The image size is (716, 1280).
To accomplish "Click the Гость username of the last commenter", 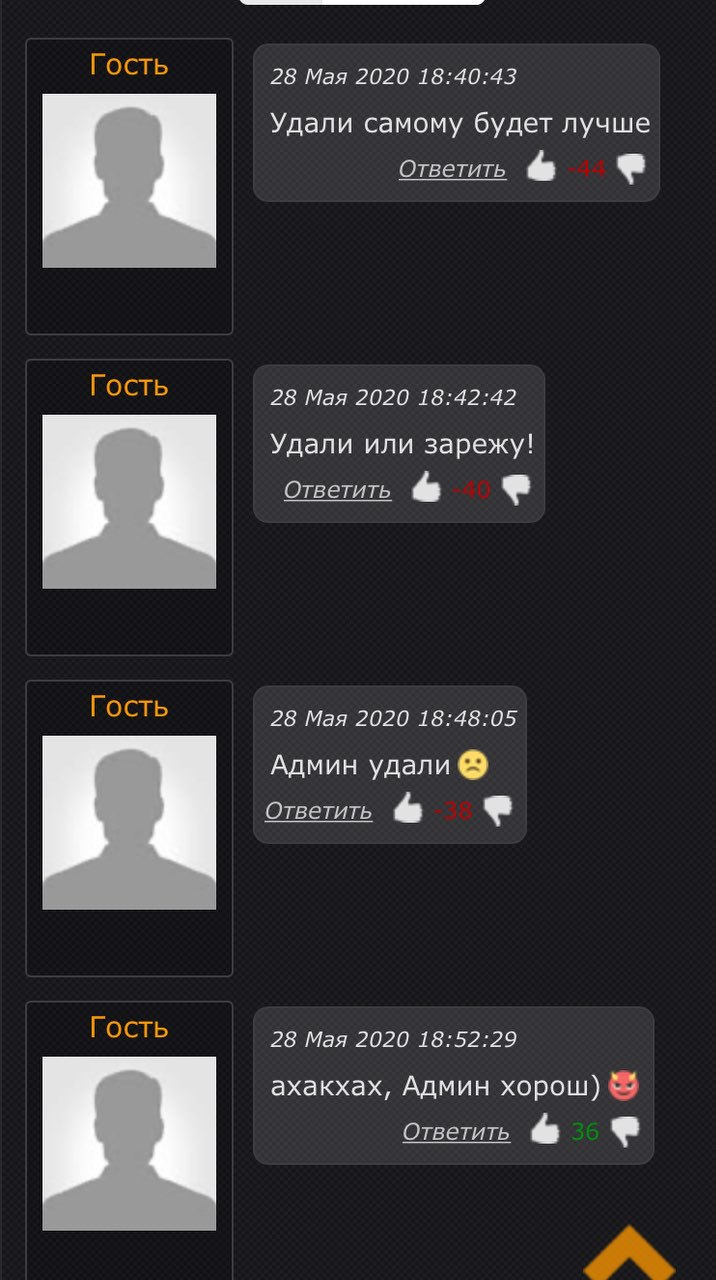I will tap(129, 1028).
